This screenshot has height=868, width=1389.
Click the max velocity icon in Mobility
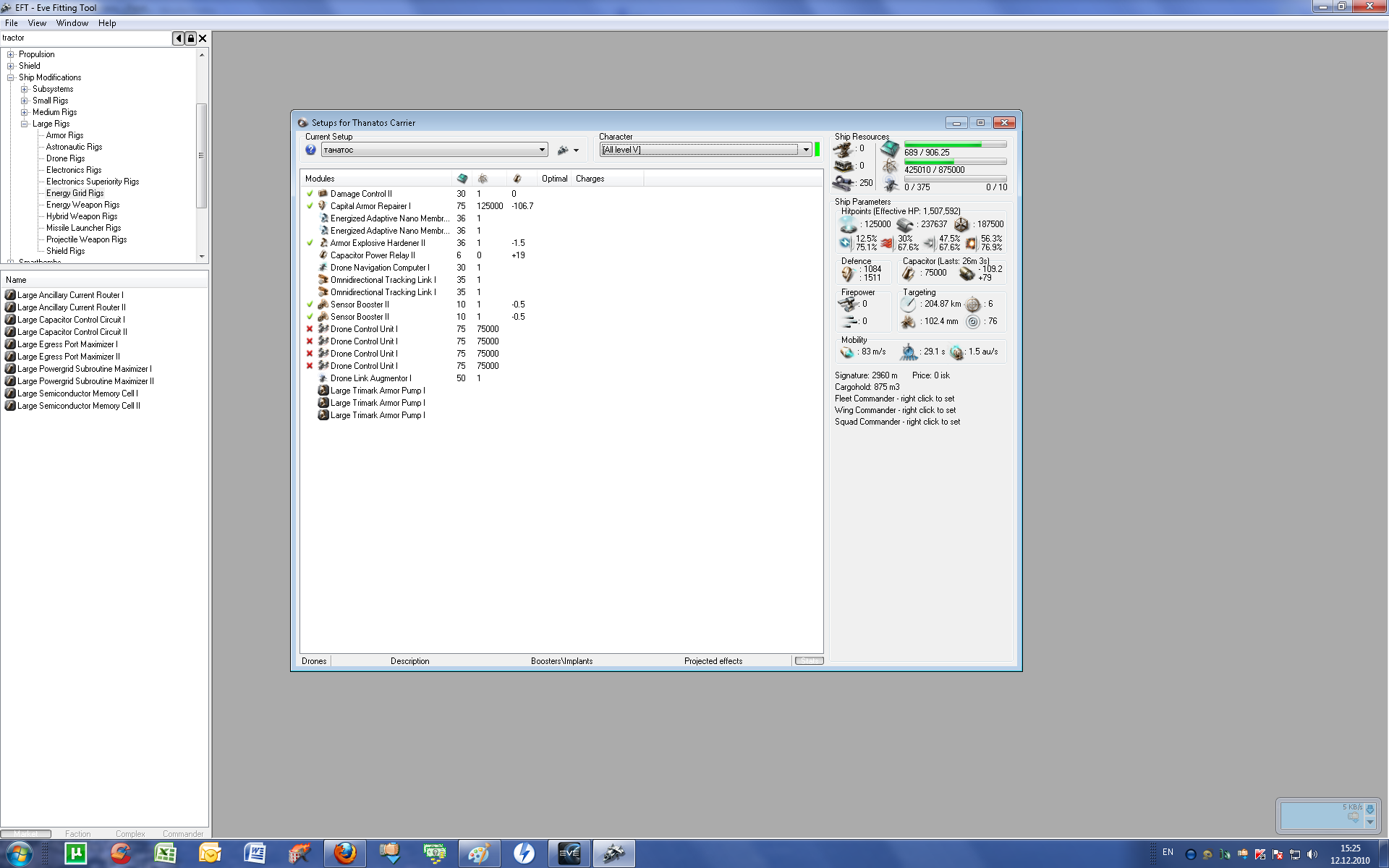click(847, 352)
